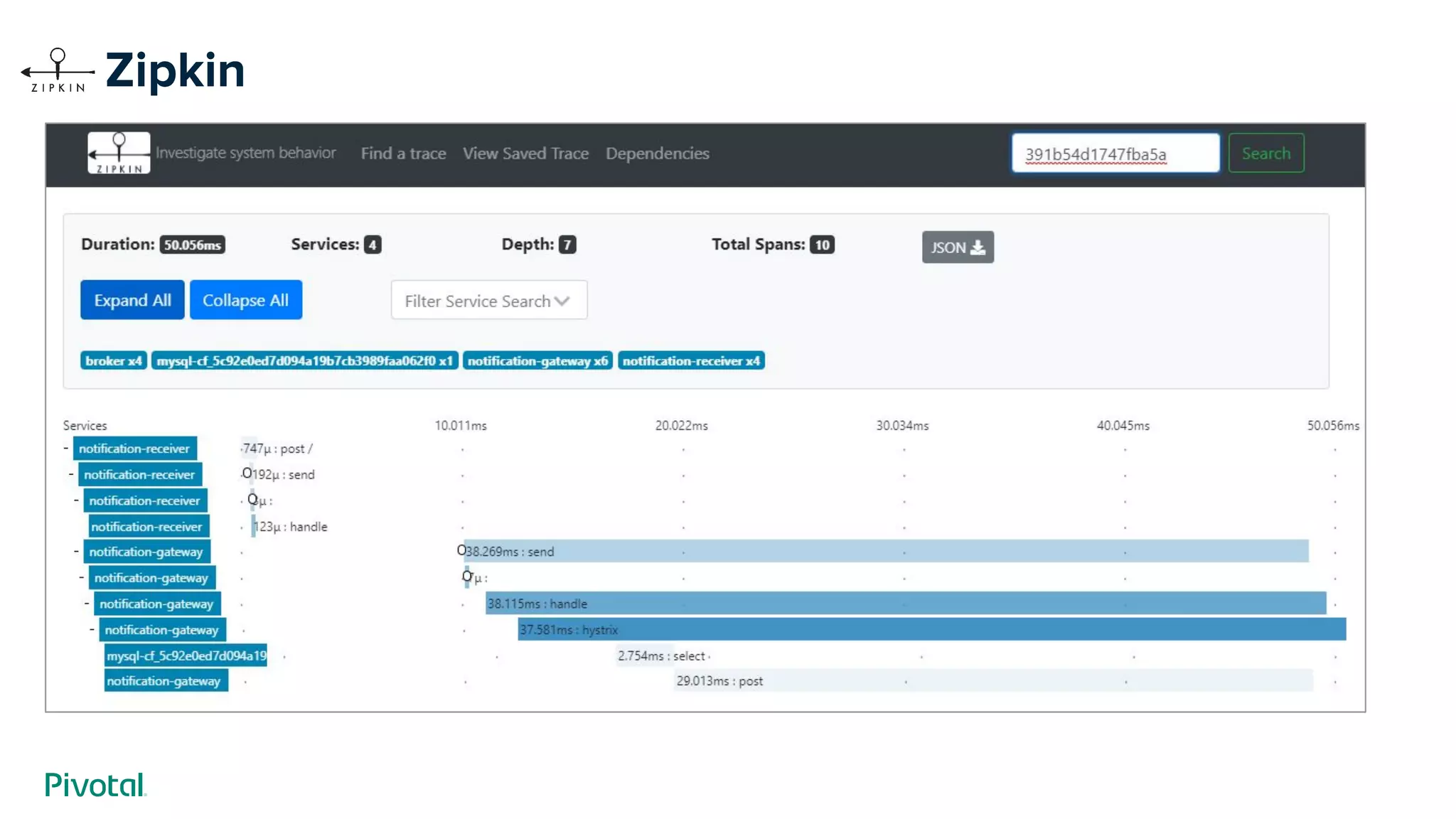Collapse first notification-gateway send span
The height and width of the screenshot is (819, 1456).
(x=77, y=552)
